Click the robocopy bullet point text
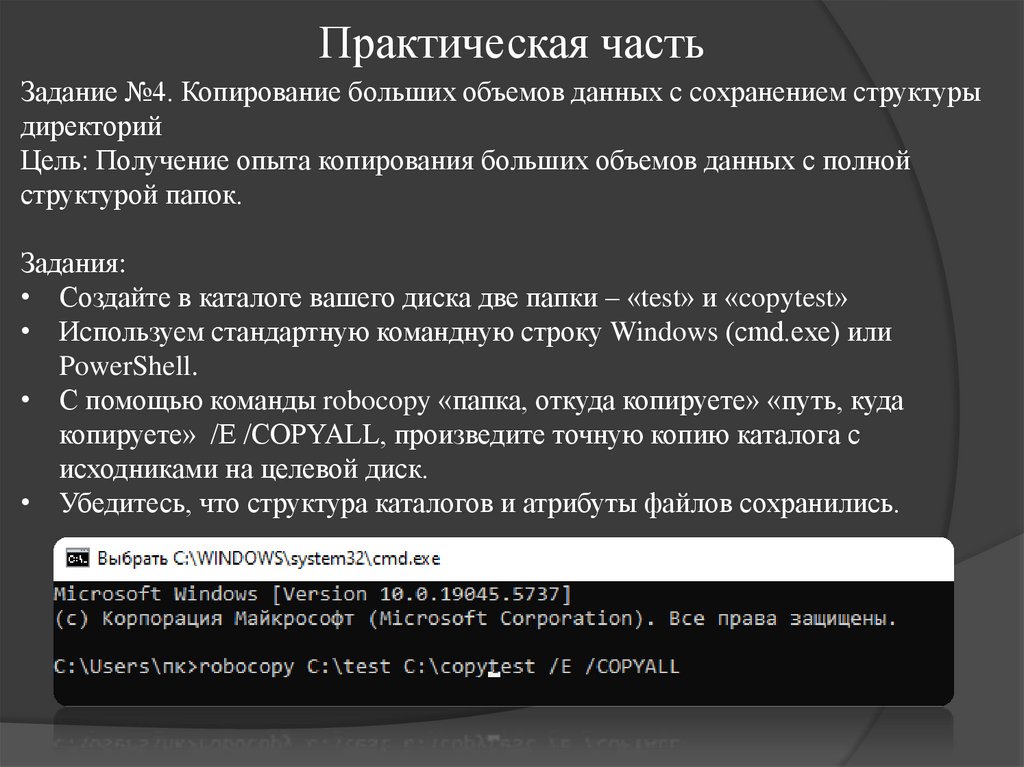 pyautogui.click(x=480, y=401)
